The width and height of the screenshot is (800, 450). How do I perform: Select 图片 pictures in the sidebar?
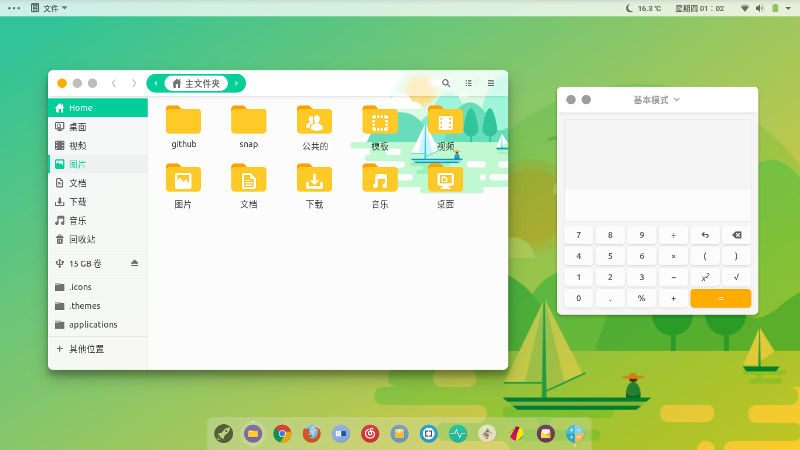[x=77, y=164]
